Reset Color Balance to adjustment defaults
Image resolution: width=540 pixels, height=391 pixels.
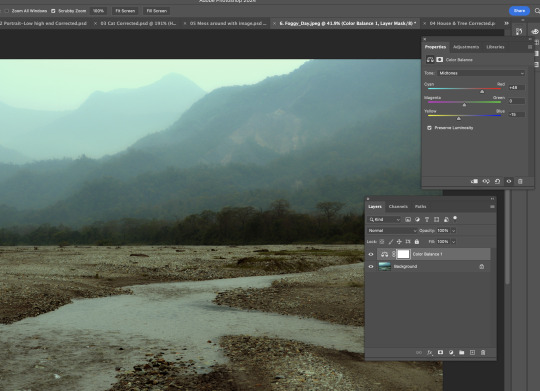pos(497,181)
